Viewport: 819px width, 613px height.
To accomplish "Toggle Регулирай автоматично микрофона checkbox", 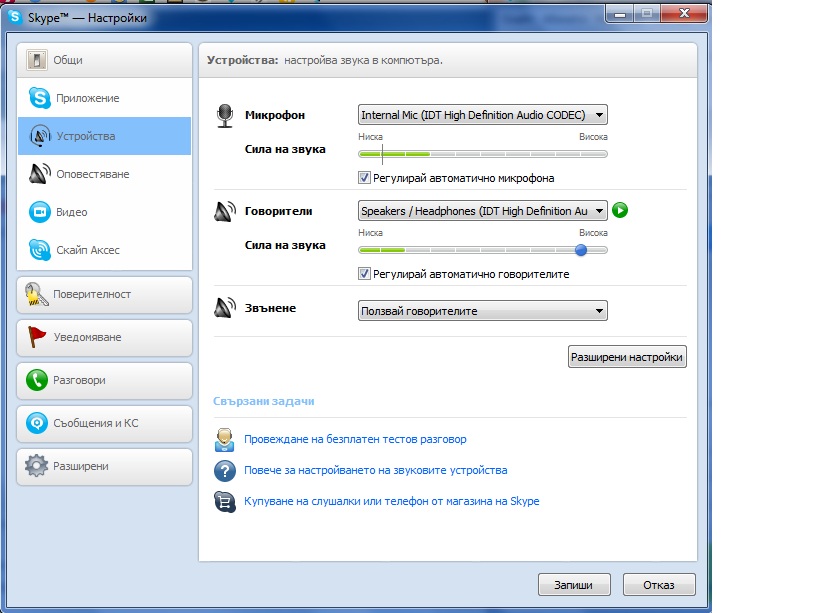I will tap(364, 178).
